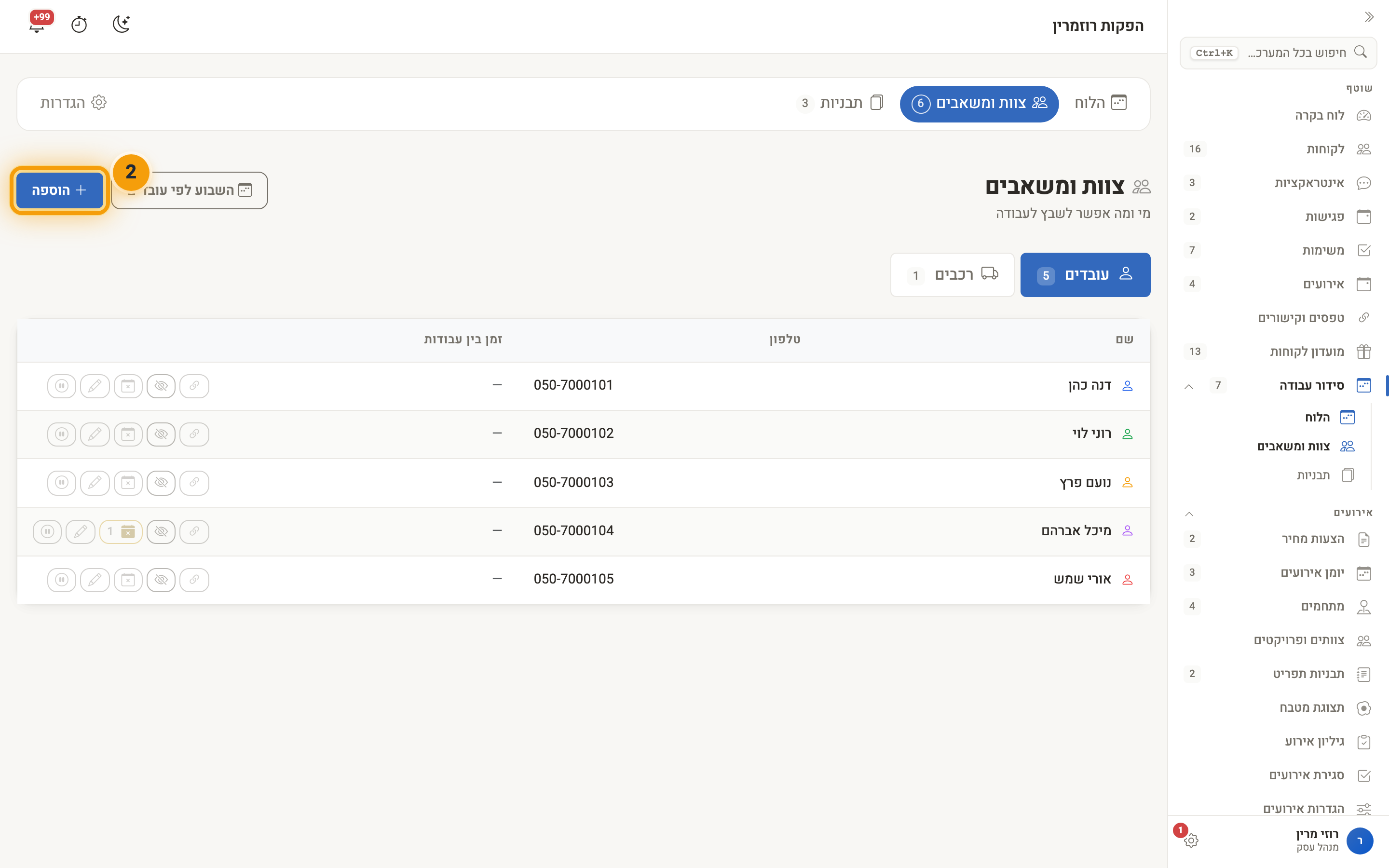Switch to the רכבים tab
Viewport: 1389px width, 868px height.
pos(952,275)
